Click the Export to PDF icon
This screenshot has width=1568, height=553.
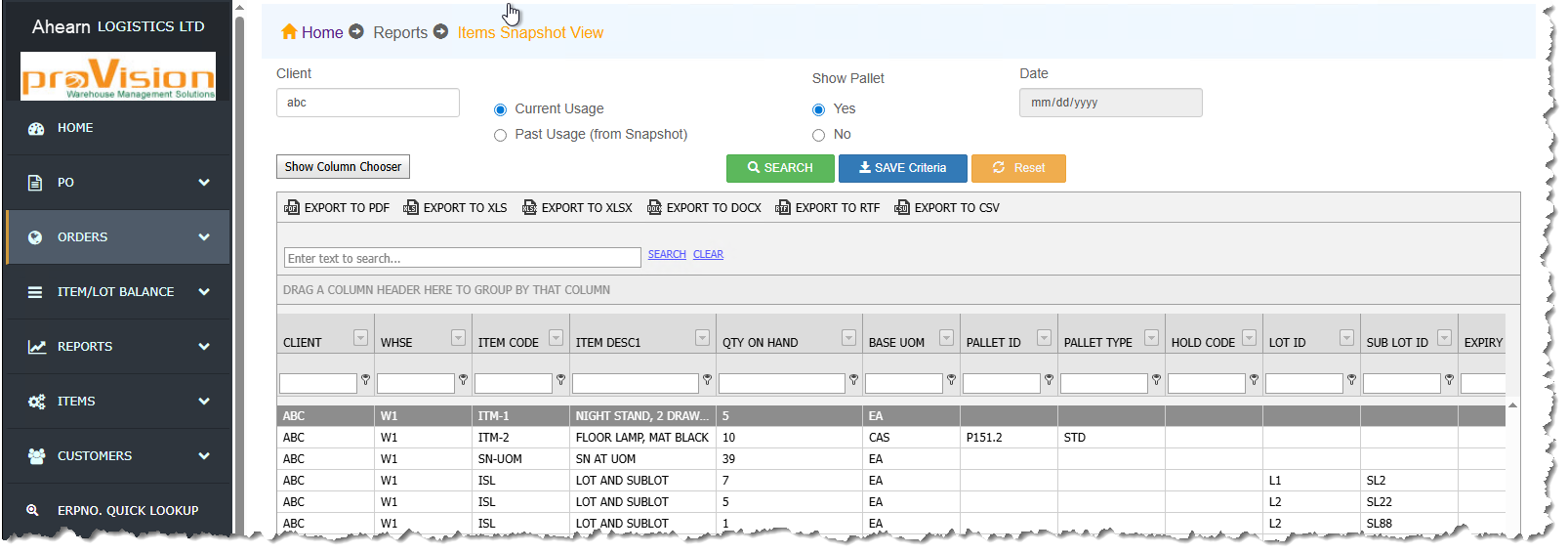292,208
